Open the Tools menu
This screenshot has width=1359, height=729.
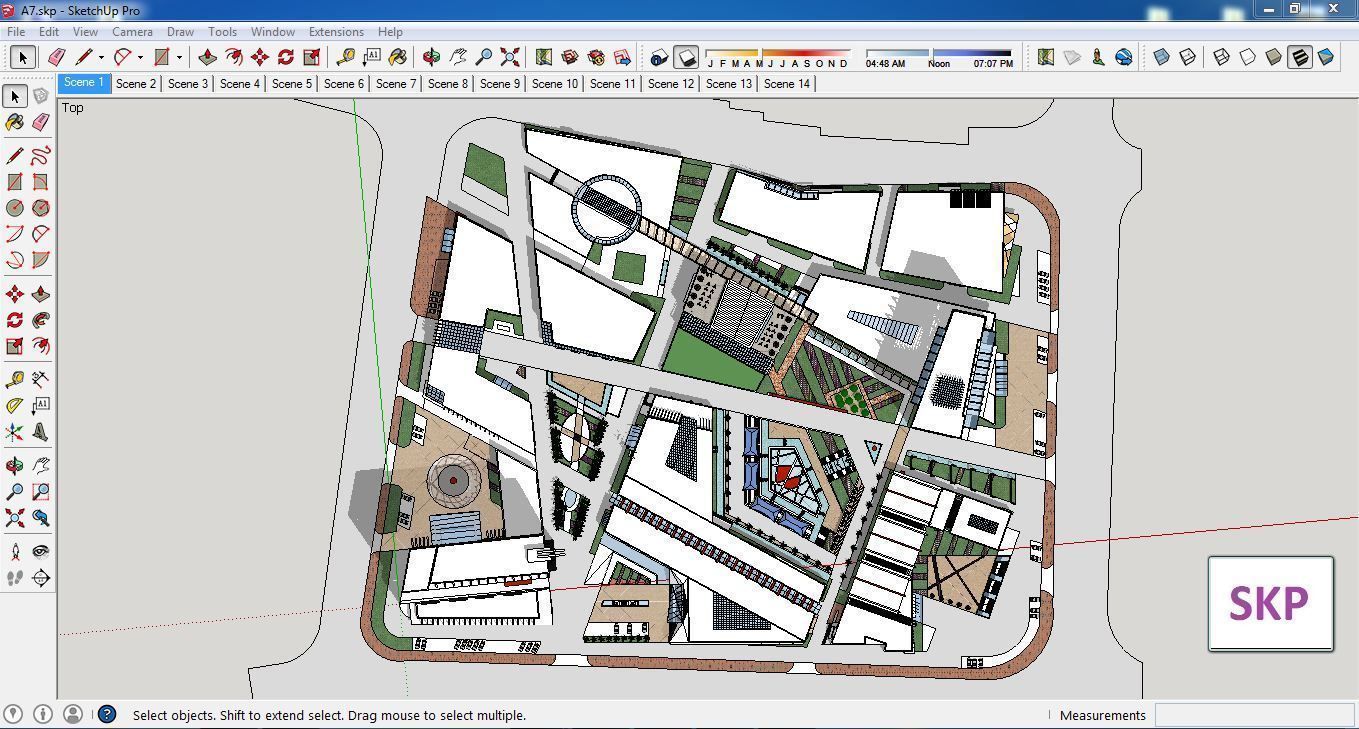click(222, 32)
